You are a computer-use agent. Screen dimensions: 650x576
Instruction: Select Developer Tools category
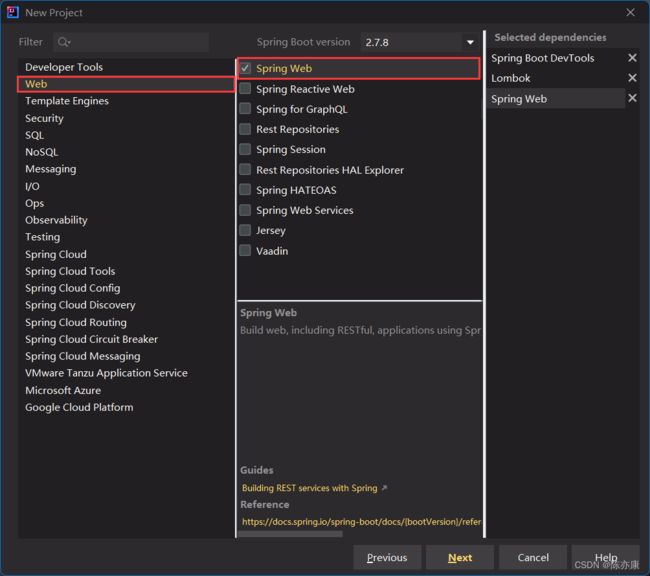[126, 67]
